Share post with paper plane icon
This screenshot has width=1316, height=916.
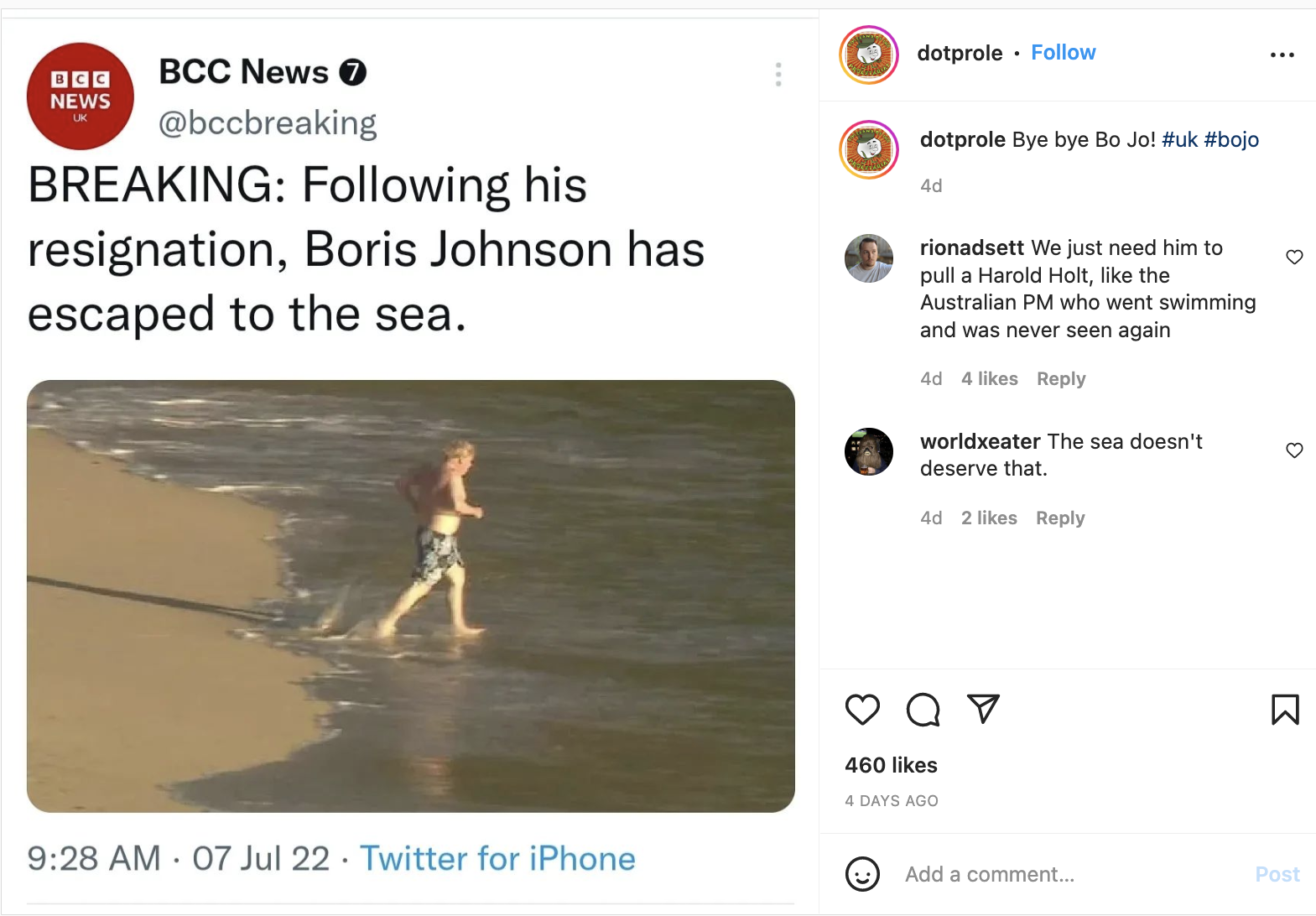[983, 709]
